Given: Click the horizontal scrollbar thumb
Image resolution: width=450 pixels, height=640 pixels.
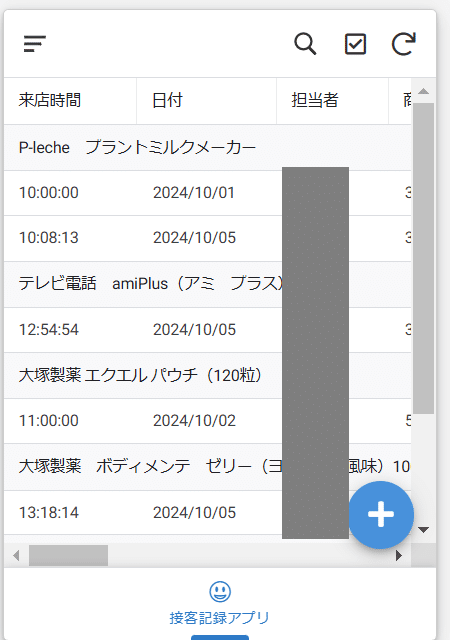Looking at the screenshot, I should [x=68, y=556].
